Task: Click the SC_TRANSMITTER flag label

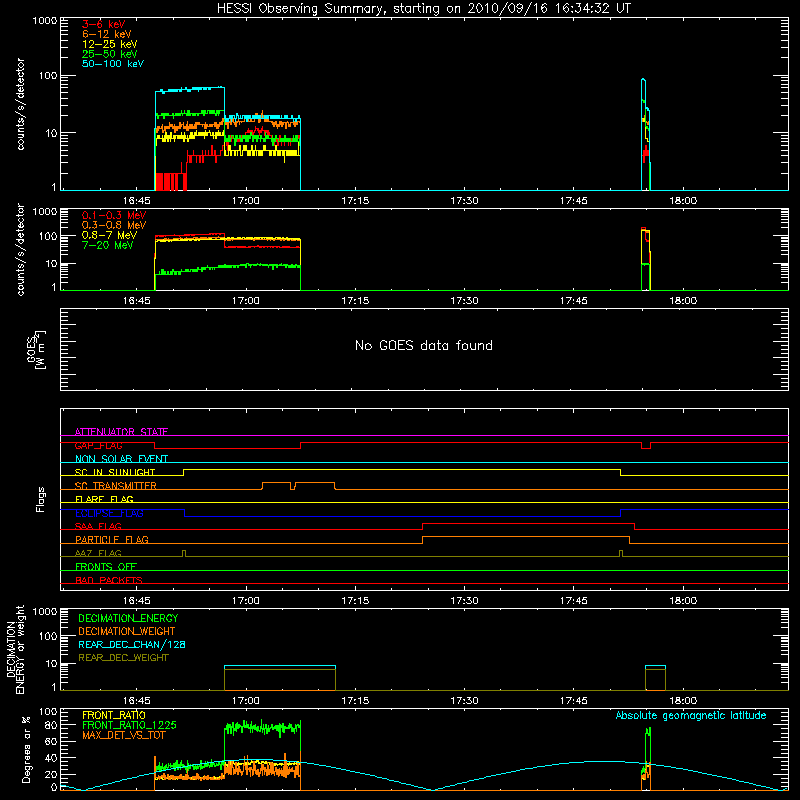Action: point(116,486)
